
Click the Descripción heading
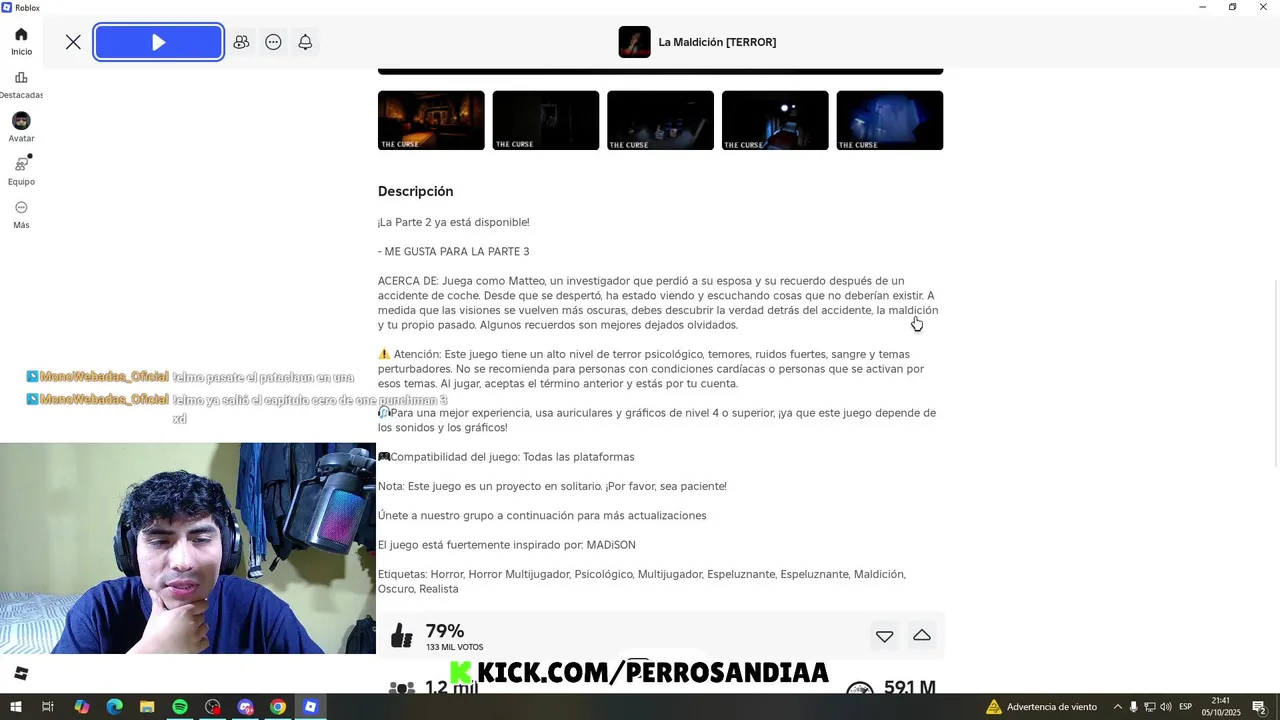pyautogui.click(x=415, y=191)
